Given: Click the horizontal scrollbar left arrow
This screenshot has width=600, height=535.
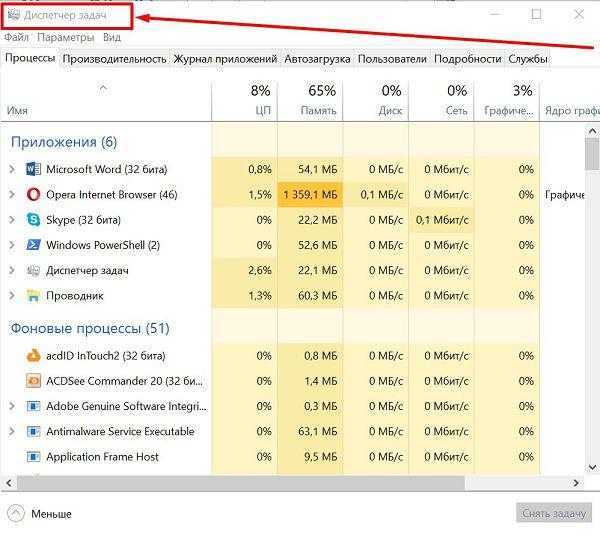Looking at the screenshot, I should [x=9, y=483].
